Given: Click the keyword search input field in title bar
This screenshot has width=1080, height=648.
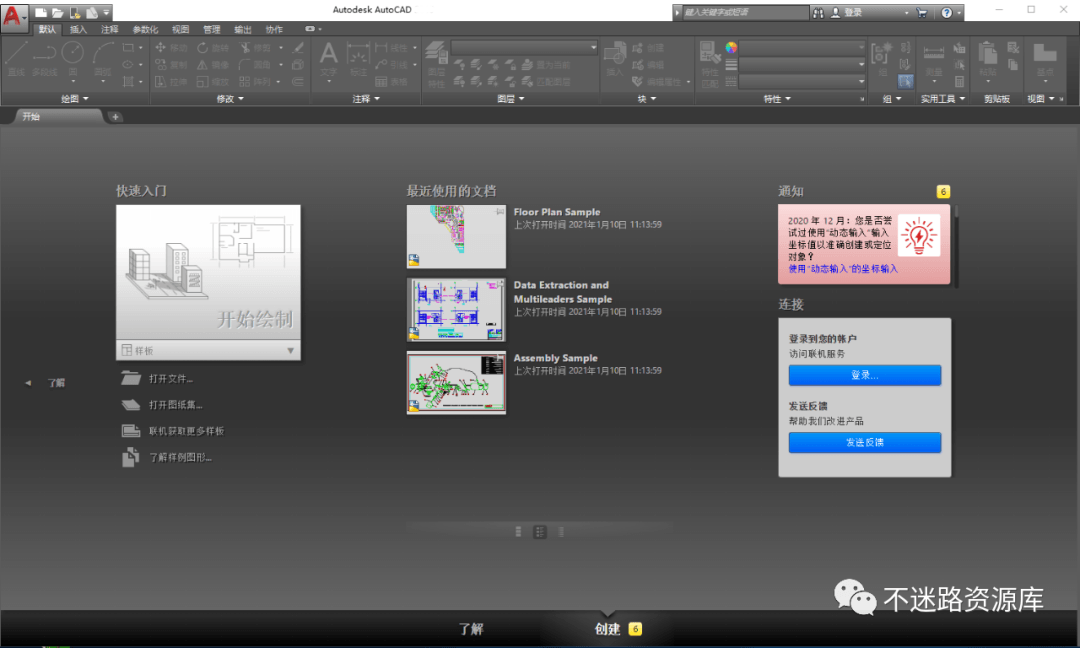Looking at the screenshot, I should pos(745,12).
